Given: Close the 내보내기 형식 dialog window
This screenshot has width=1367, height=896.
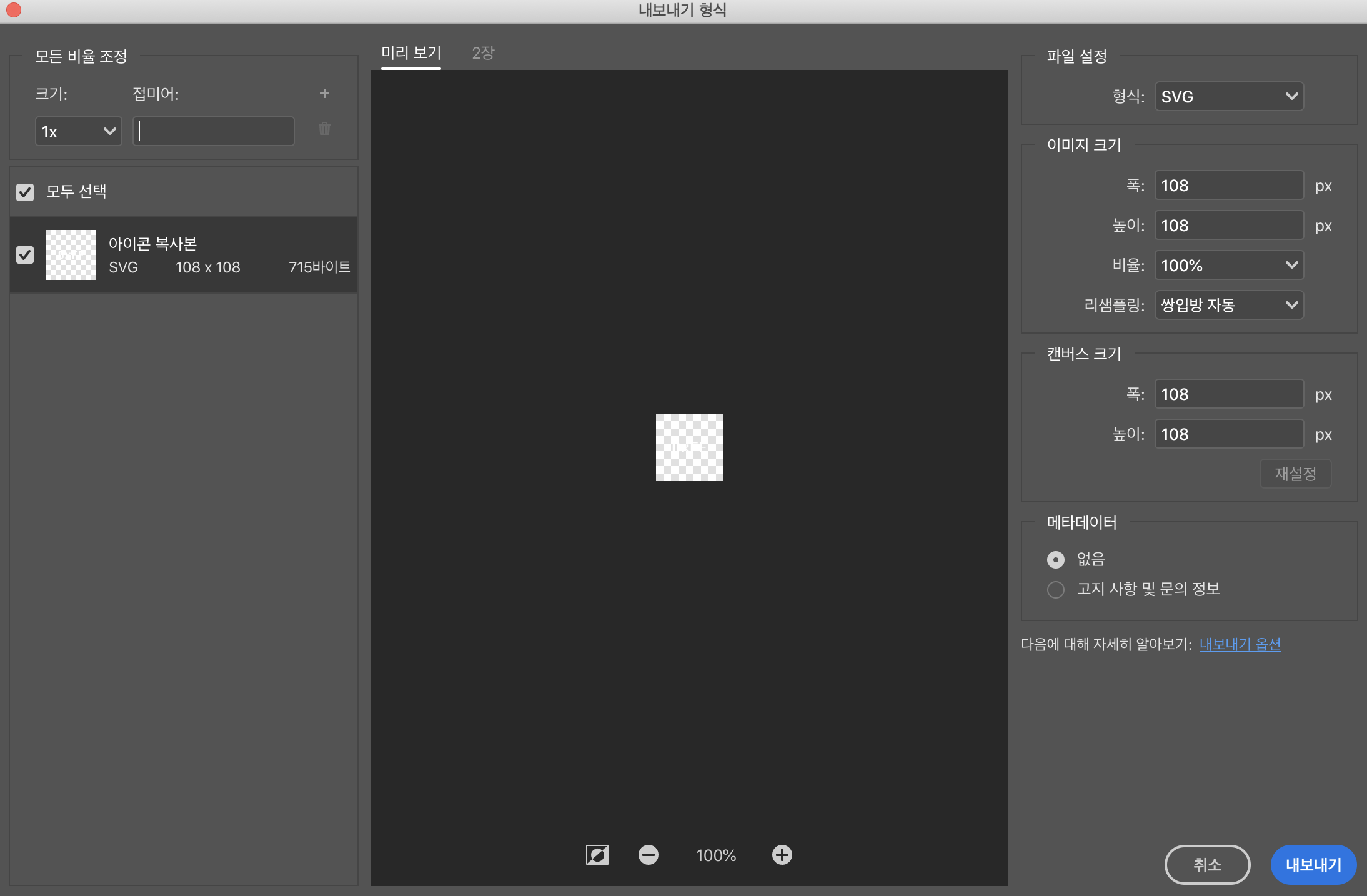Looking at the screenshot, I should point(13,10).
